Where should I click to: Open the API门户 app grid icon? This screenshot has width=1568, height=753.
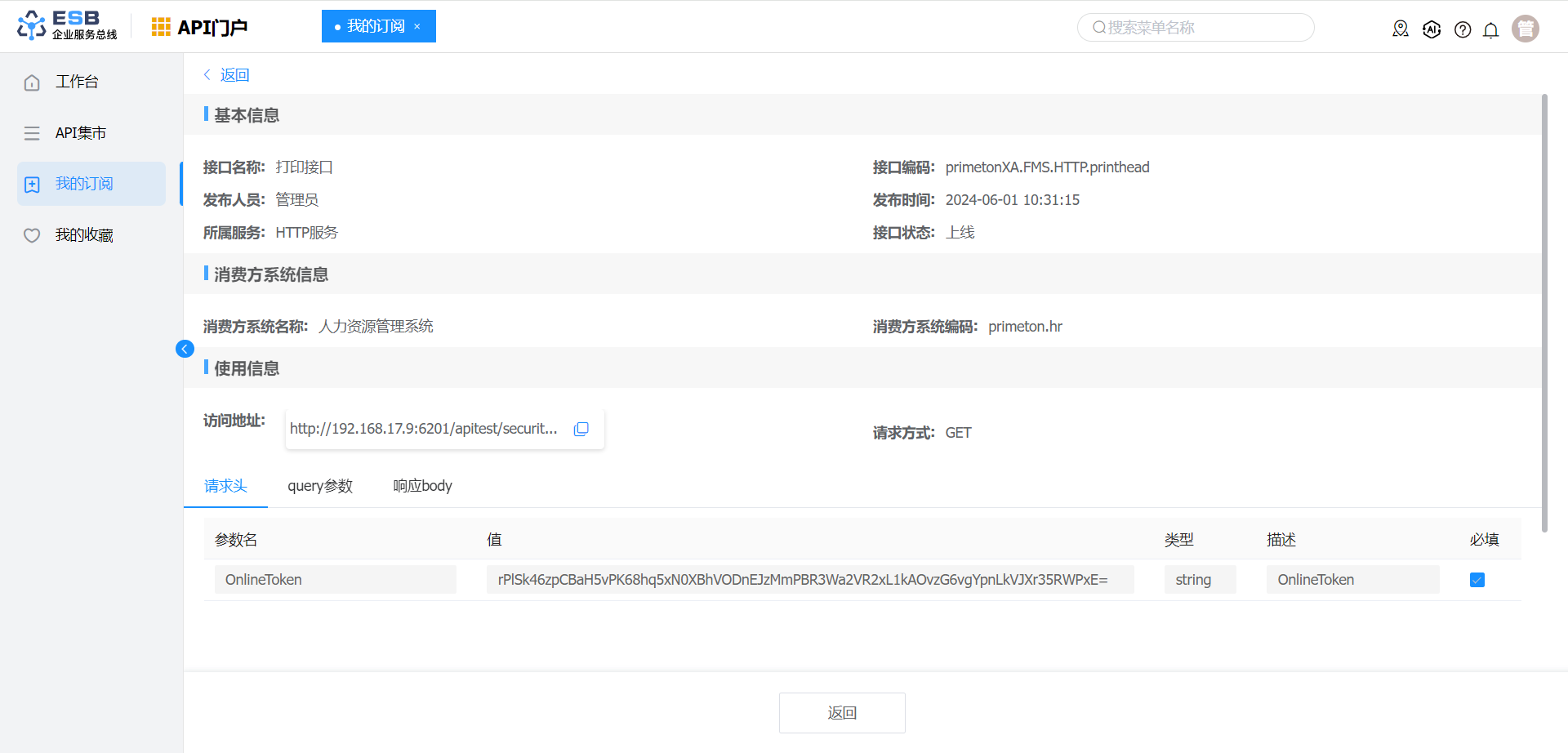pyautogui.click(x=161, y=27)
